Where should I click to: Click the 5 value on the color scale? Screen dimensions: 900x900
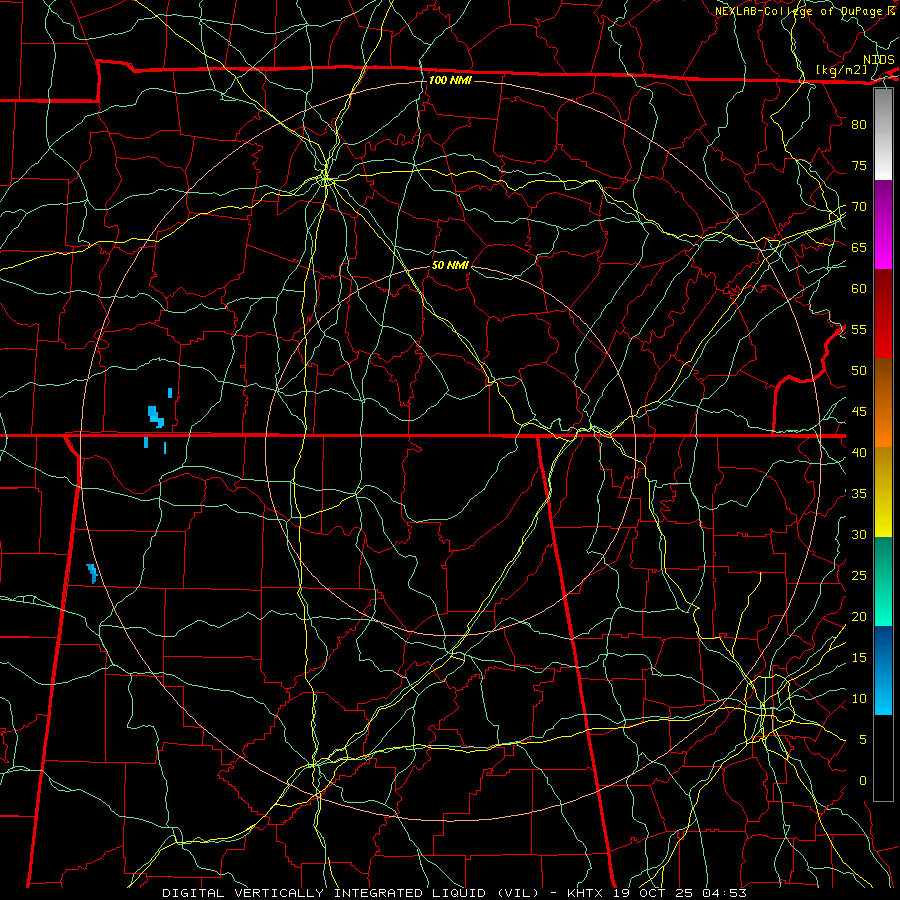863,739
